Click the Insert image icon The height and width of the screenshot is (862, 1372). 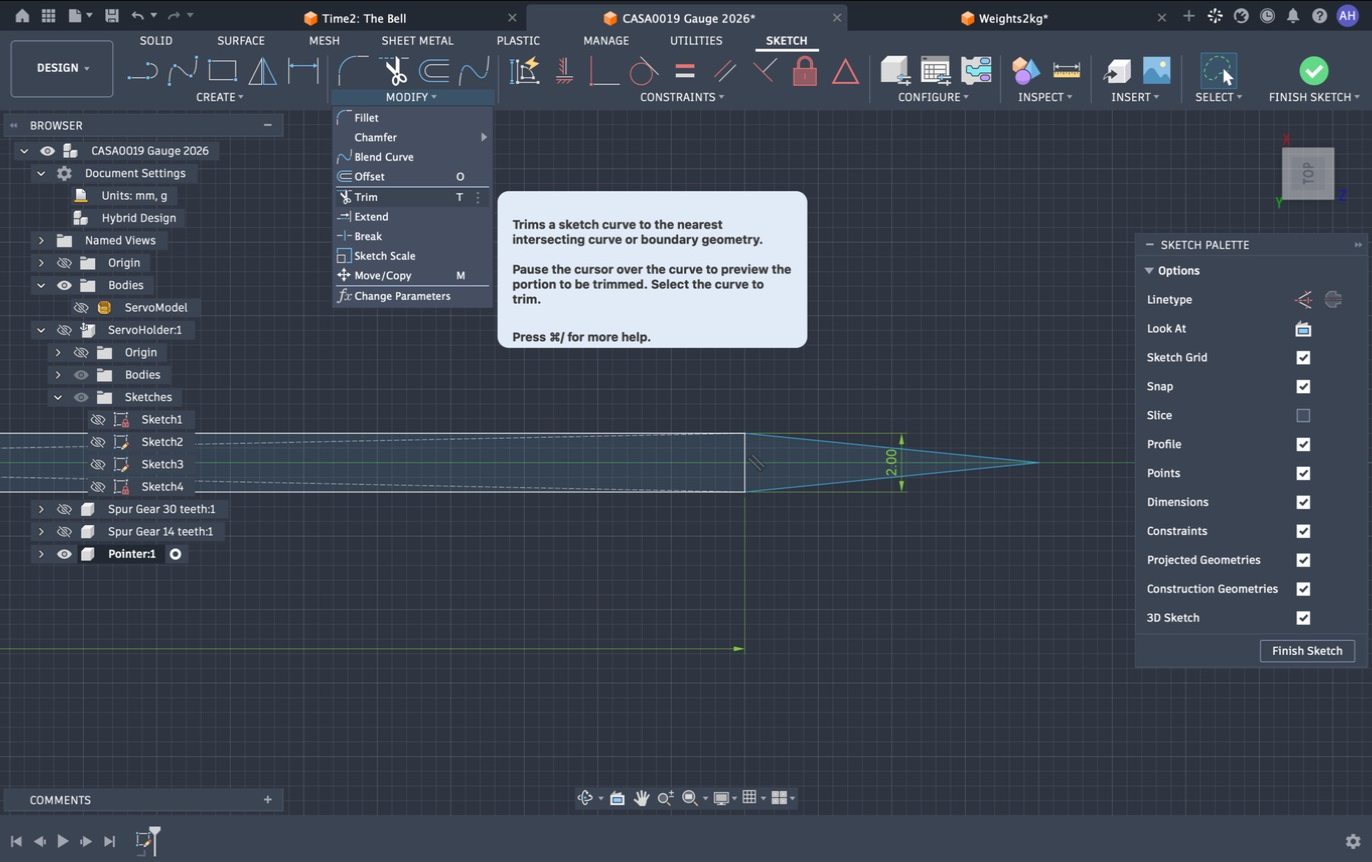click(1156, 71)
